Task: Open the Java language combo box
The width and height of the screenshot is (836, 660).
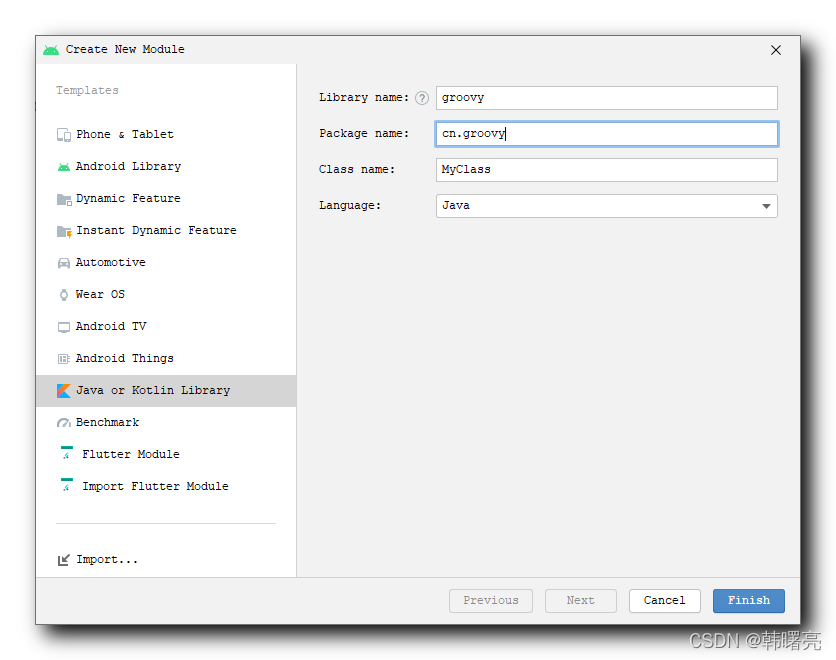Action: coord(607,206)
